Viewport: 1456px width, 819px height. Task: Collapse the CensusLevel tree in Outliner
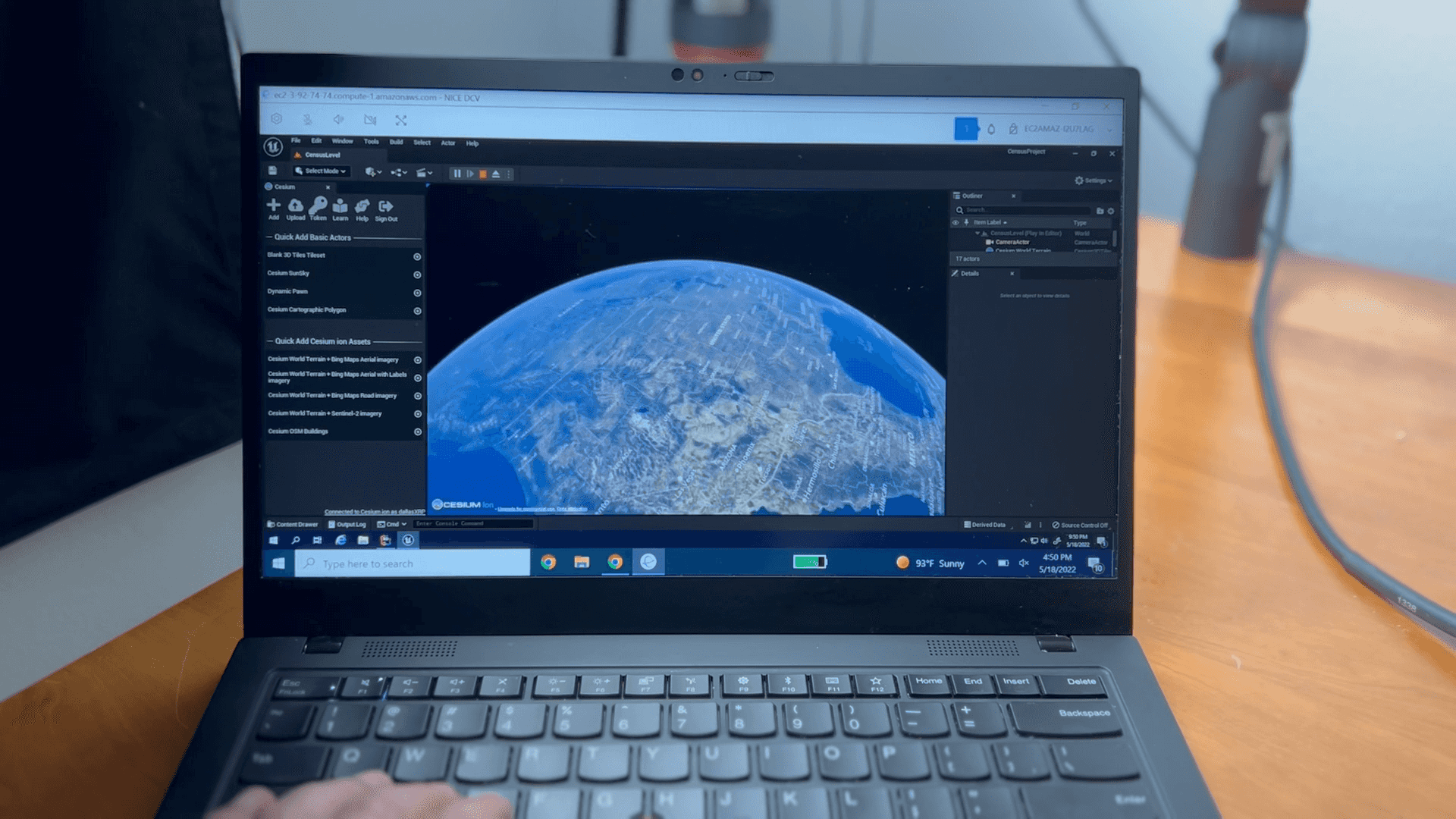pyautogui.click(x=977, y=234)
